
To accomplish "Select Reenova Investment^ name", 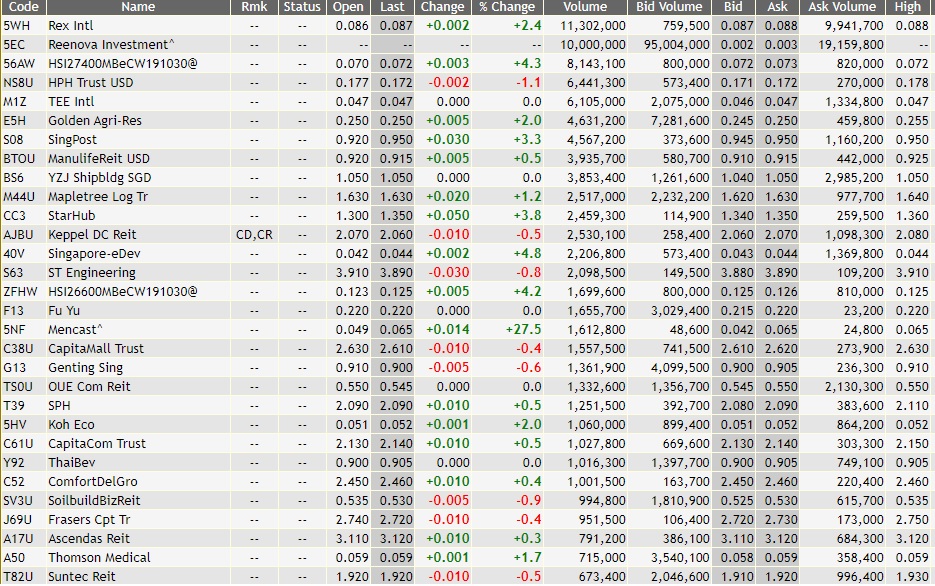I will tap(112, 45).
